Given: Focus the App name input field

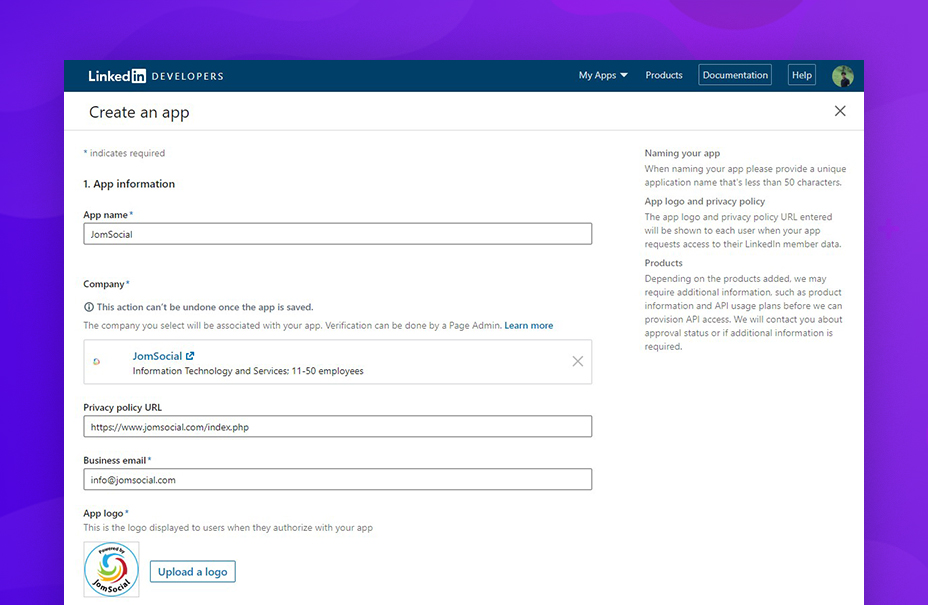Looking at the screenshot, I should click(337, 234).
